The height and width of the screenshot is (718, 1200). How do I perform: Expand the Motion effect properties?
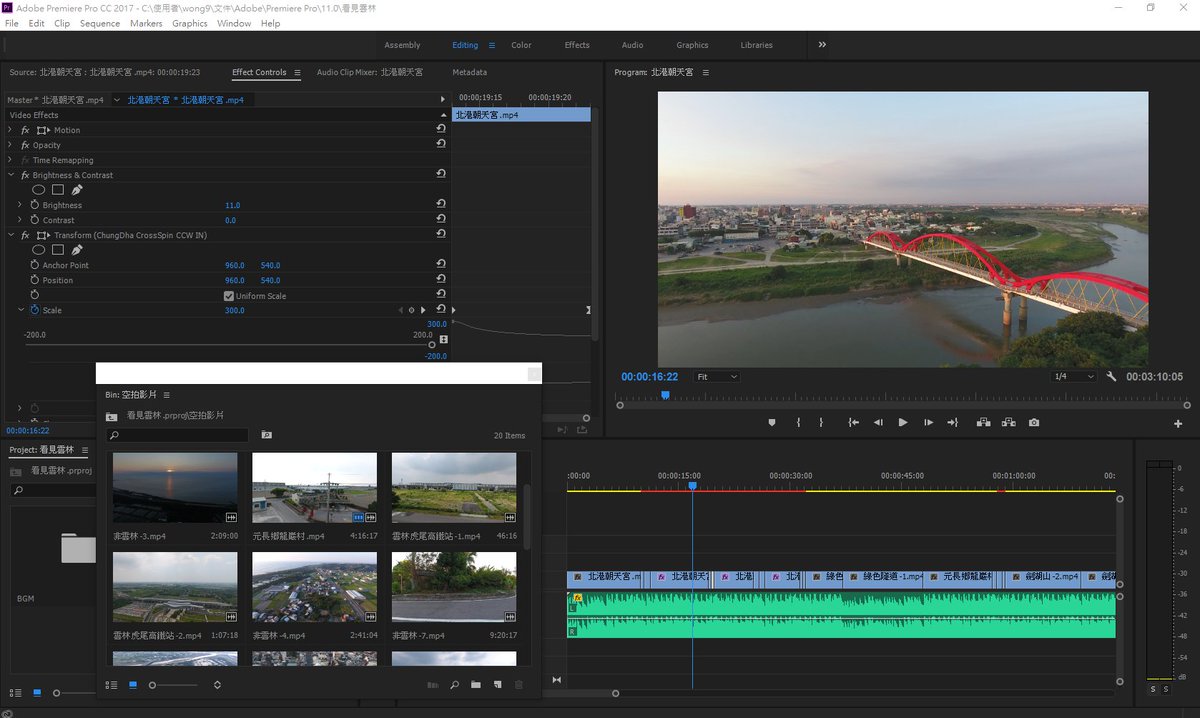click(x=11, y=130)
